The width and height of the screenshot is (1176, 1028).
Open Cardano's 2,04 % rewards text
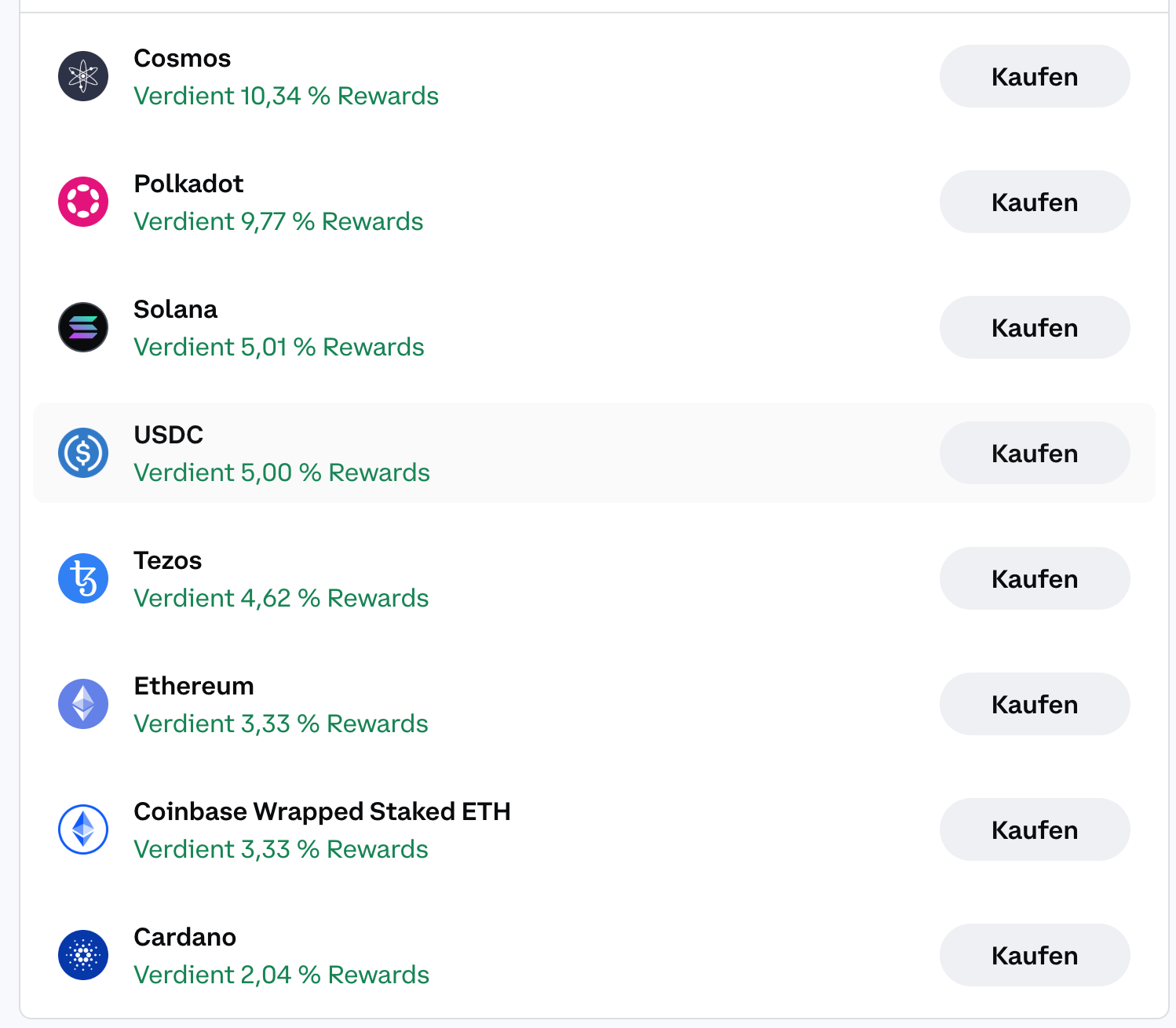click(281, 975)
